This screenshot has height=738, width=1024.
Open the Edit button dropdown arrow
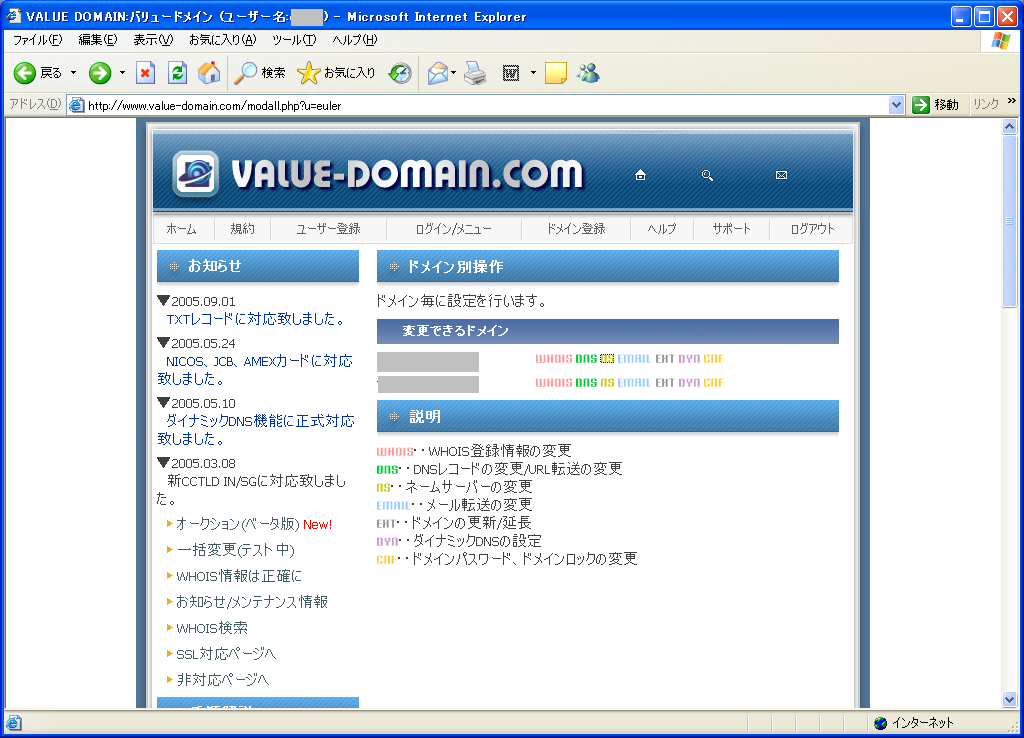pyautogui.click(x=533, y=73)
